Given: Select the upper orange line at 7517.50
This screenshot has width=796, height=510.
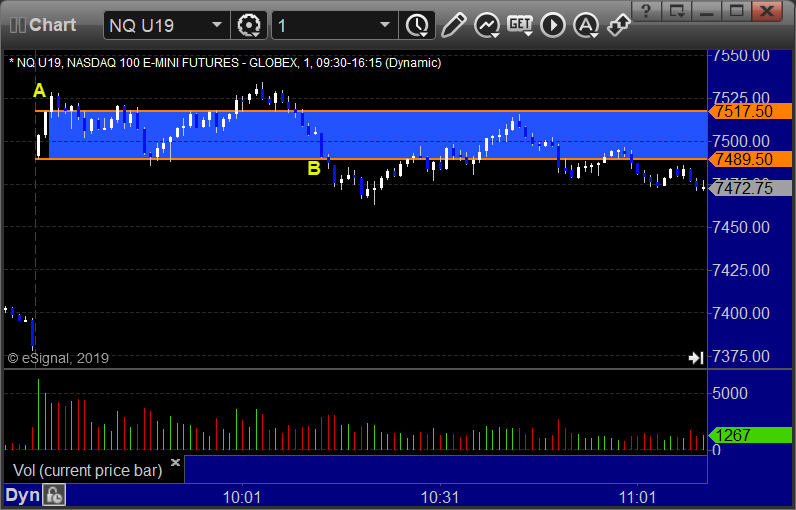Looking at the screenshot, I should click(x=371, y=111).
